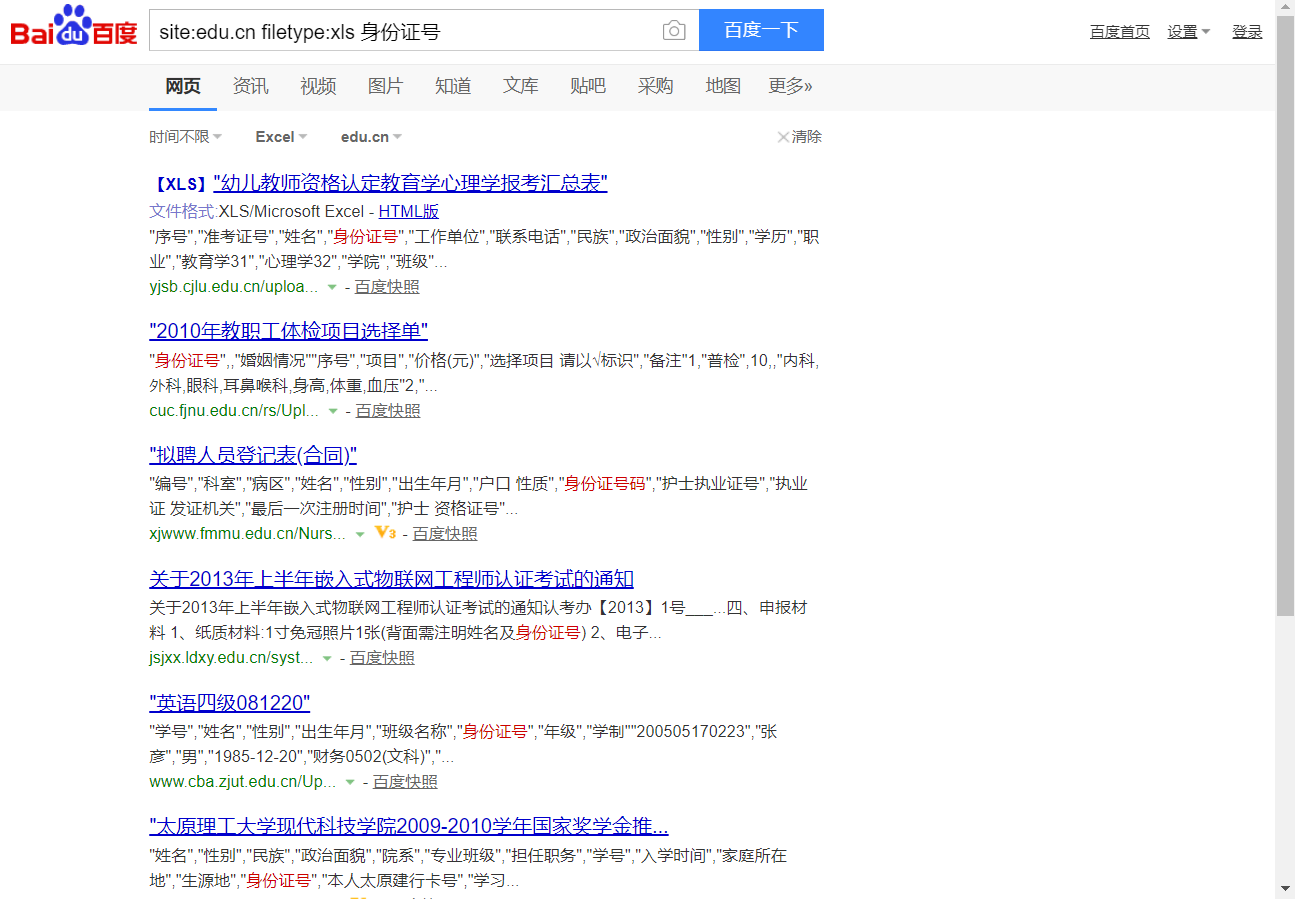
Task: Focus the search query input field
Action: (x=405, y=31)
